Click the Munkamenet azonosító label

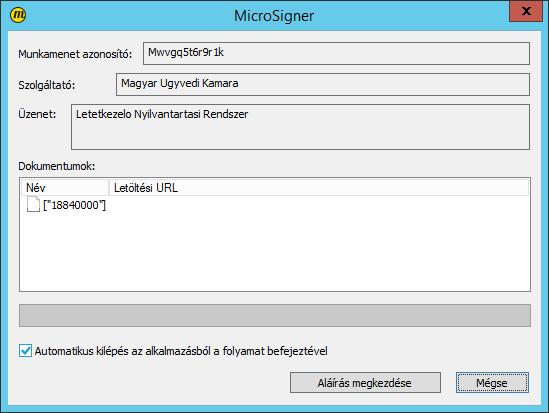(x=75, y=54)
